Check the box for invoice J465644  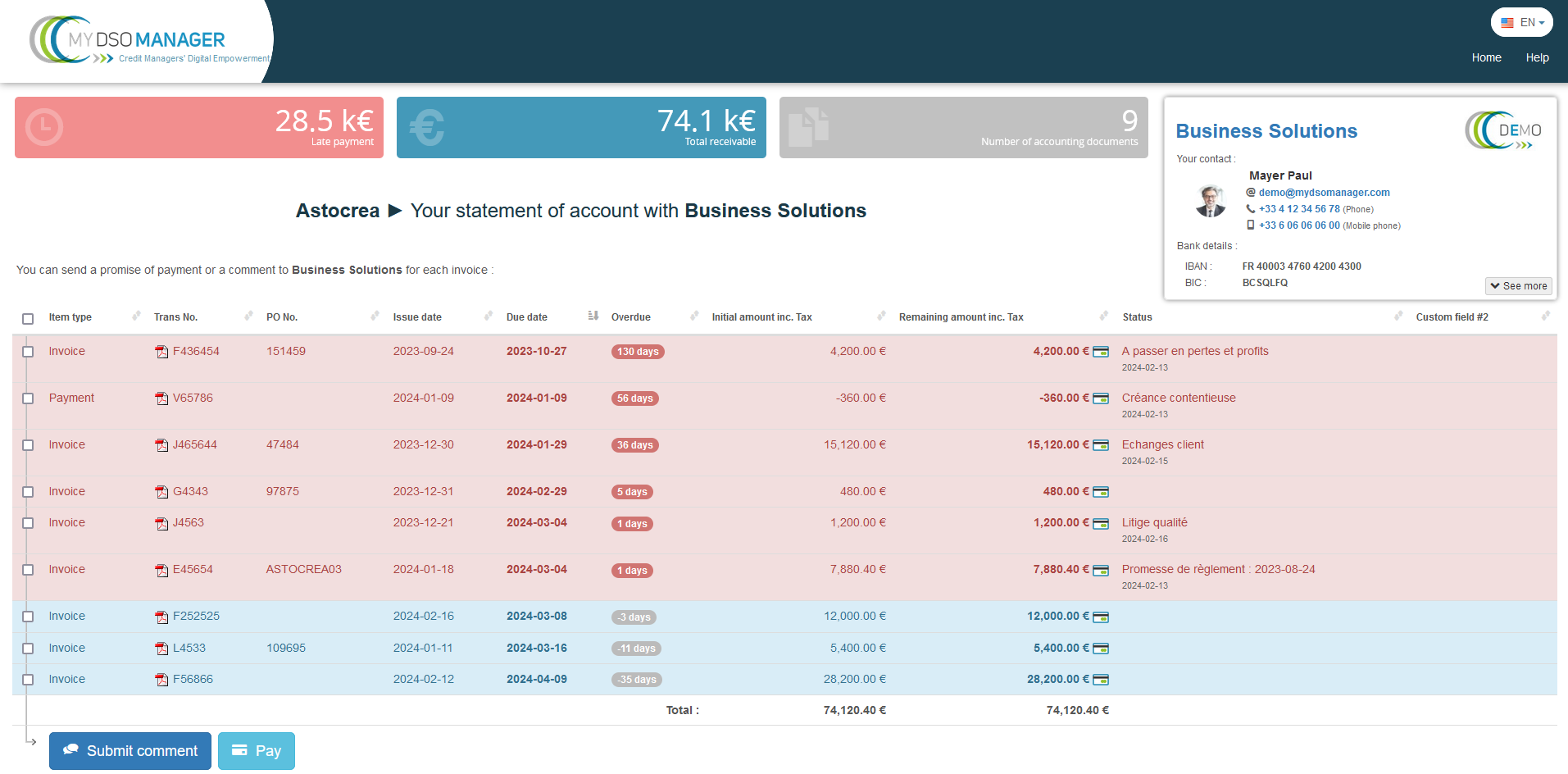28,445
